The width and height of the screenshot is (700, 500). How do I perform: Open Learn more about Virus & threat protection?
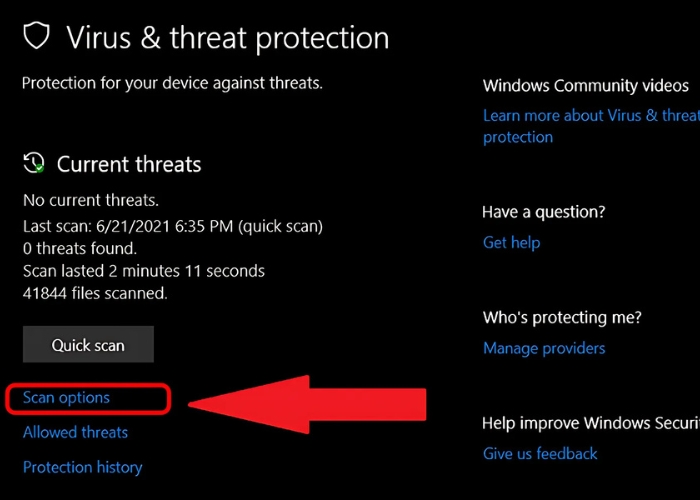[x=590, y=126]
